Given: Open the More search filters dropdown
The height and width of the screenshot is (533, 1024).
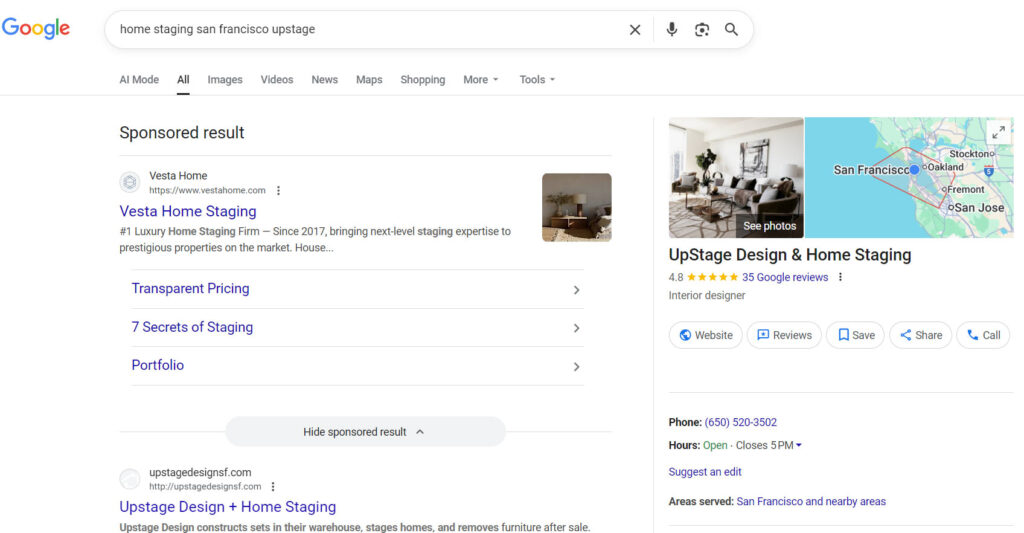Looking at the screenshot, I should click(480, 80).
